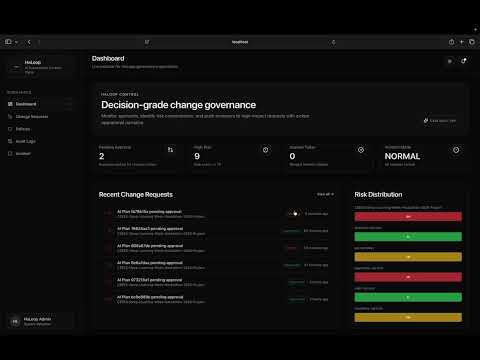Open the View all link for change requests
This screenshot has height=360, width=480.
click(325, 194)
